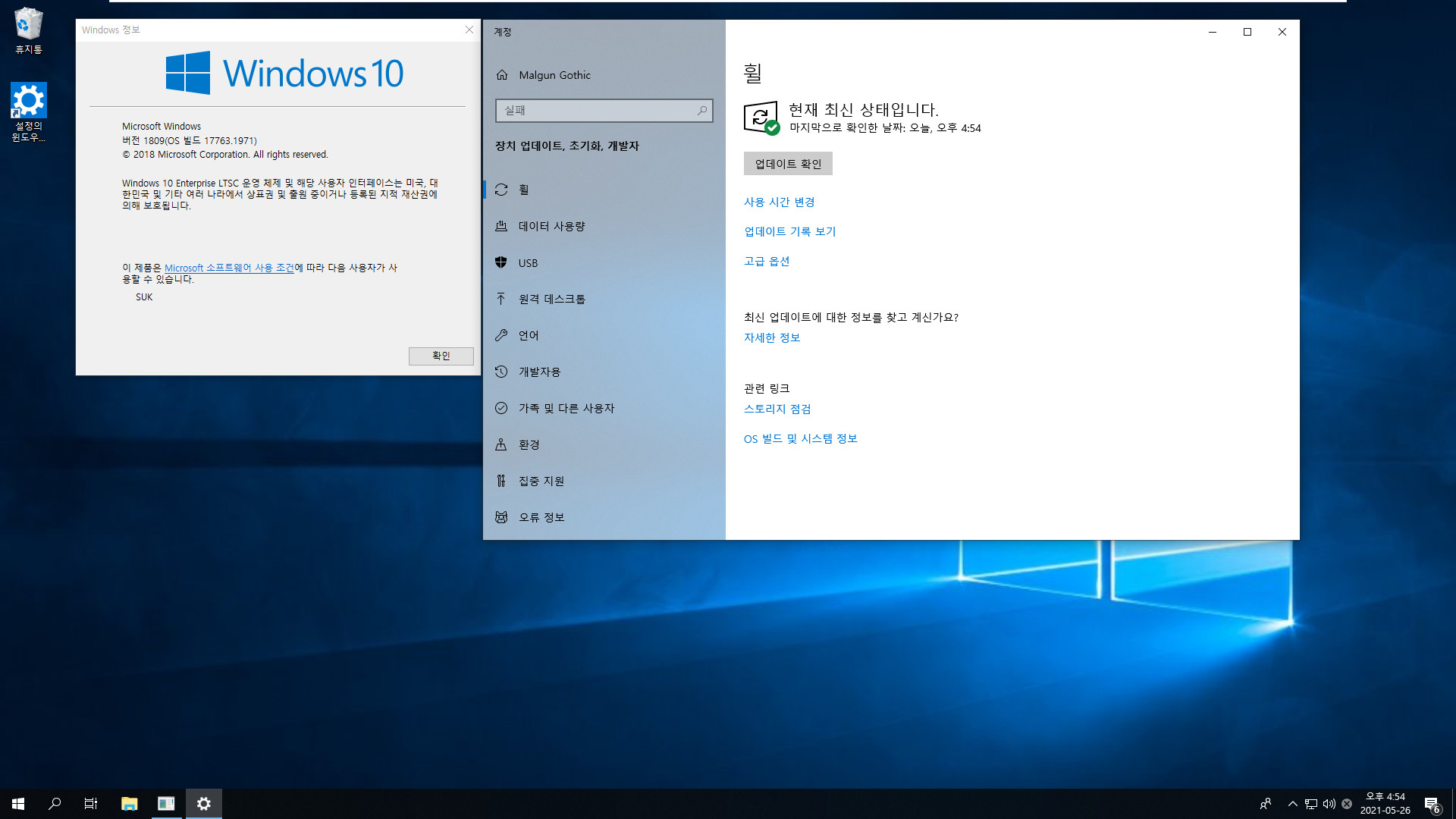Focus the Settings search field
This screenshot has width=1456, height=819.
pyautogui.click(x=604, y=111)
